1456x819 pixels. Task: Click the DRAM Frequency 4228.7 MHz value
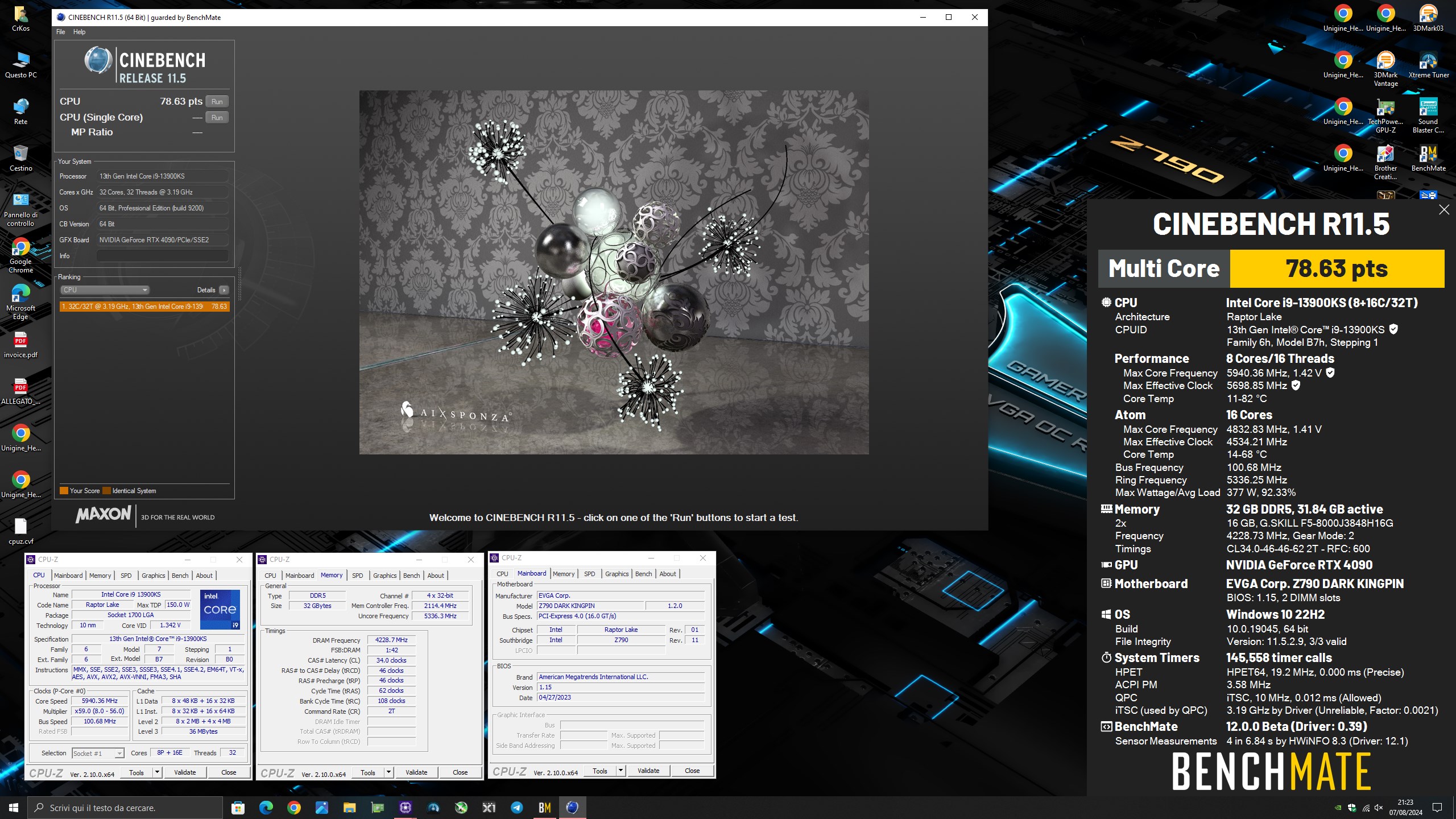click(391, 640)
